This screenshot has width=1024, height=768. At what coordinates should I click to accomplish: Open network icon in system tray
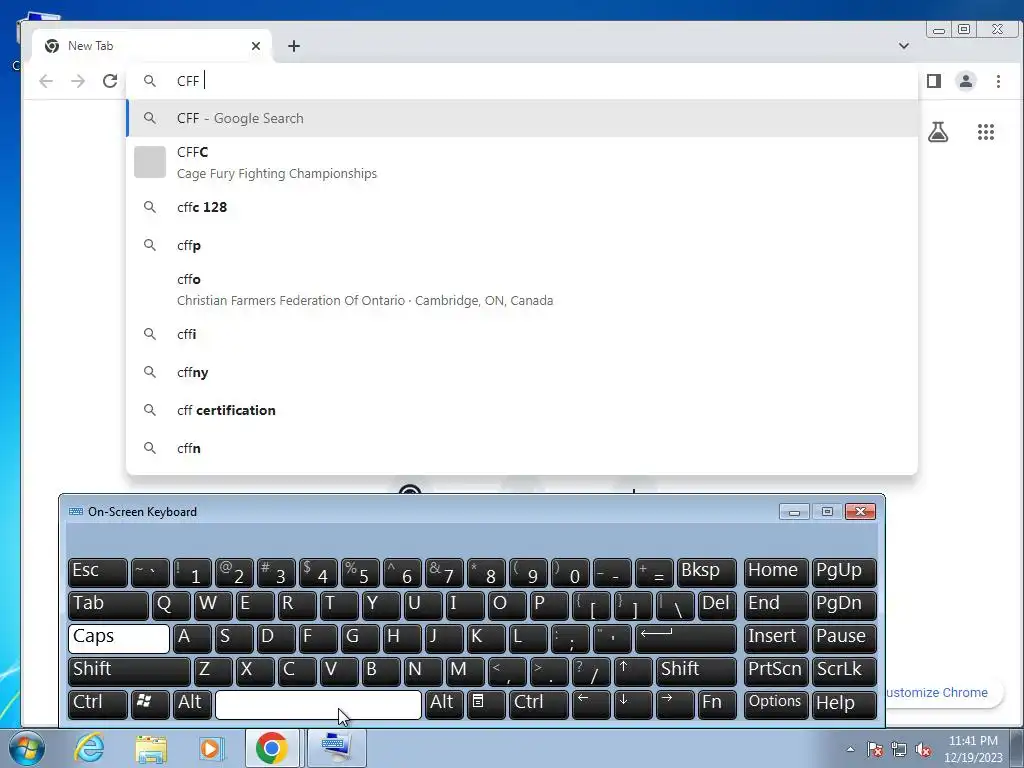899,749
